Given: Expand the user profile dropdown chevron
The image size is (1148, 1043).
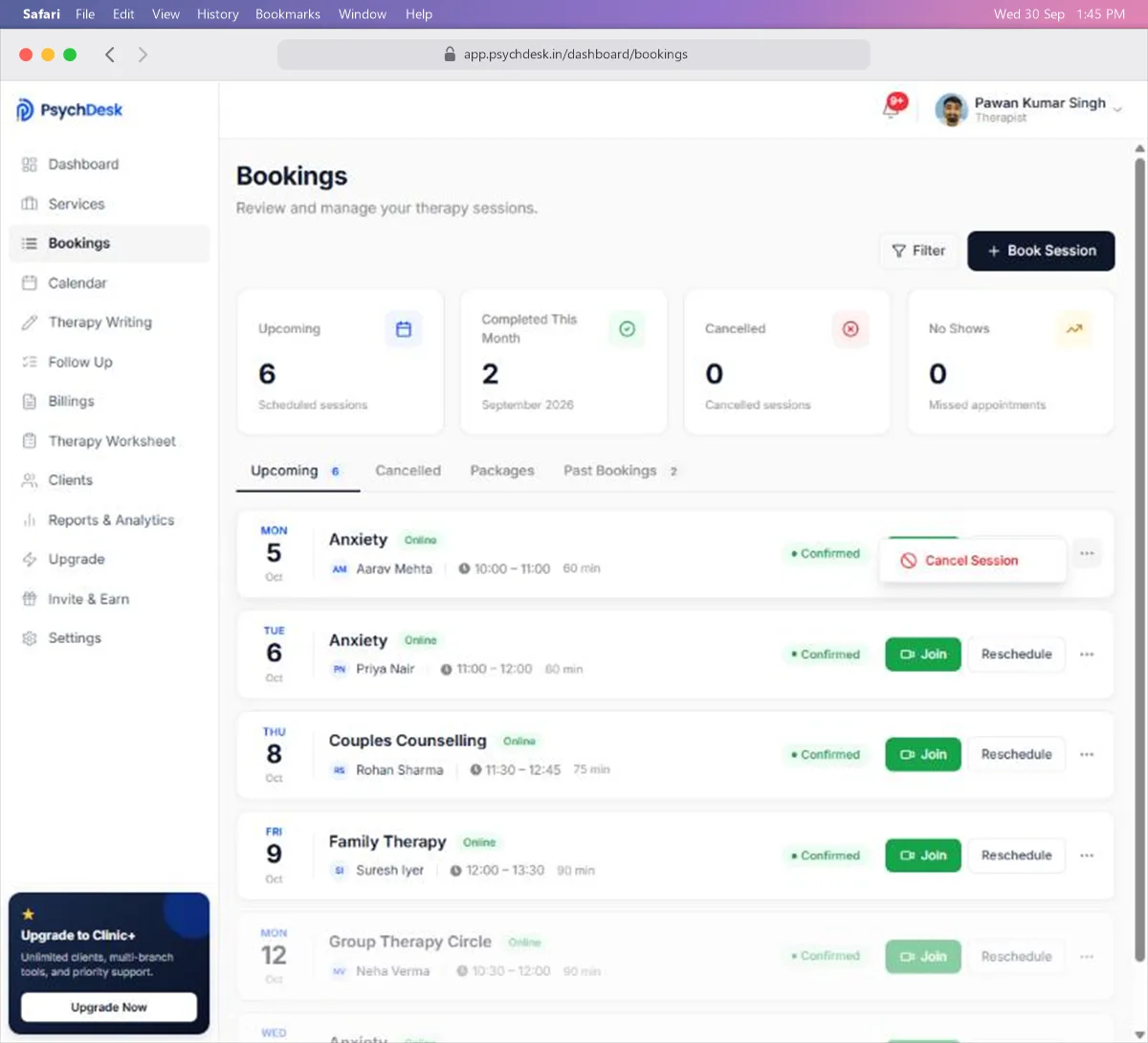Looking at the screenshot, I should (x=1116, y=110).
